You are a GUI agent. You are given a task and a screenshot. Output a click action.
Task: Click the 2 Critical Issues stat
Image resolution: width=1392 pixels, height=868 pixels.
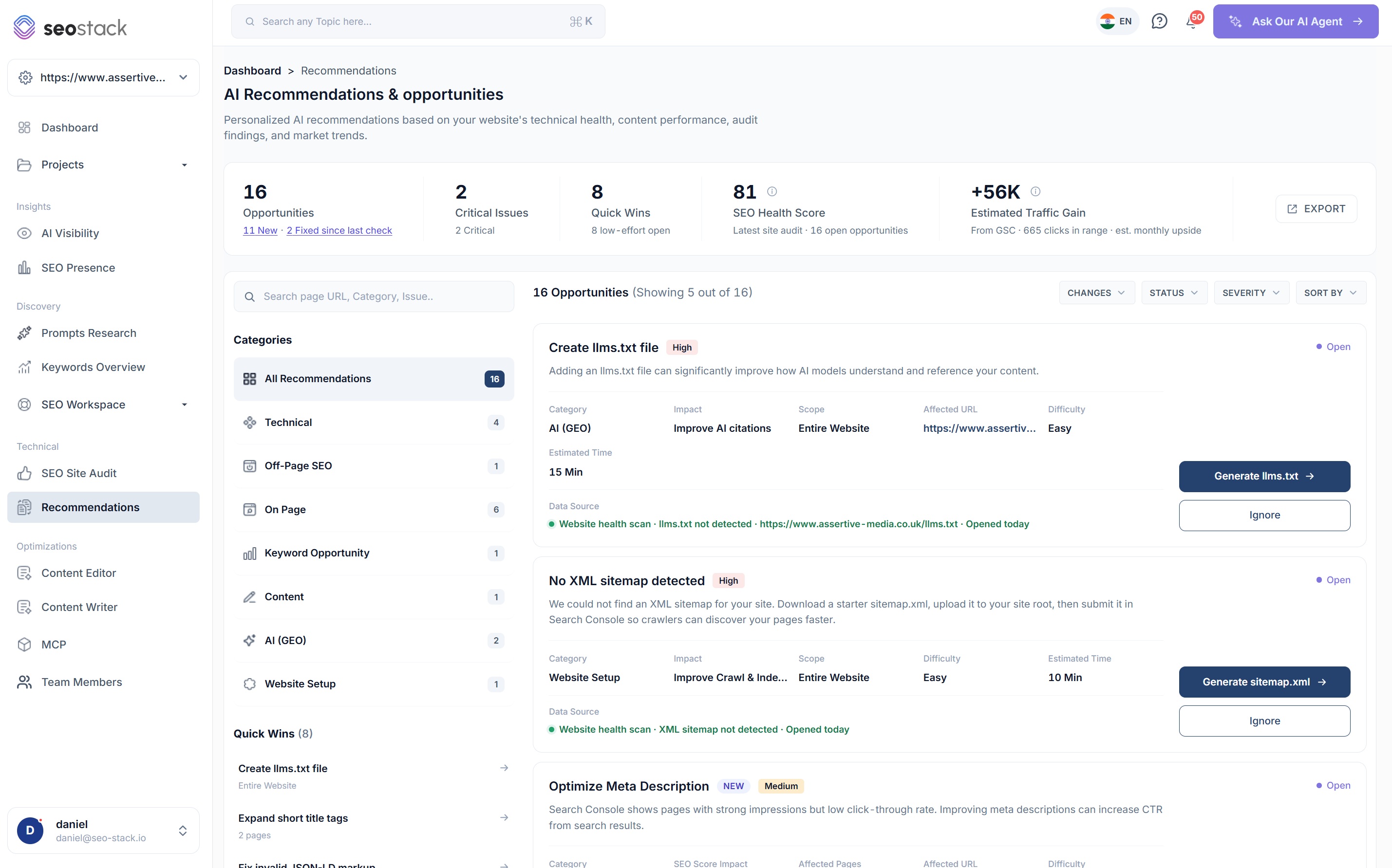point(491,209)
